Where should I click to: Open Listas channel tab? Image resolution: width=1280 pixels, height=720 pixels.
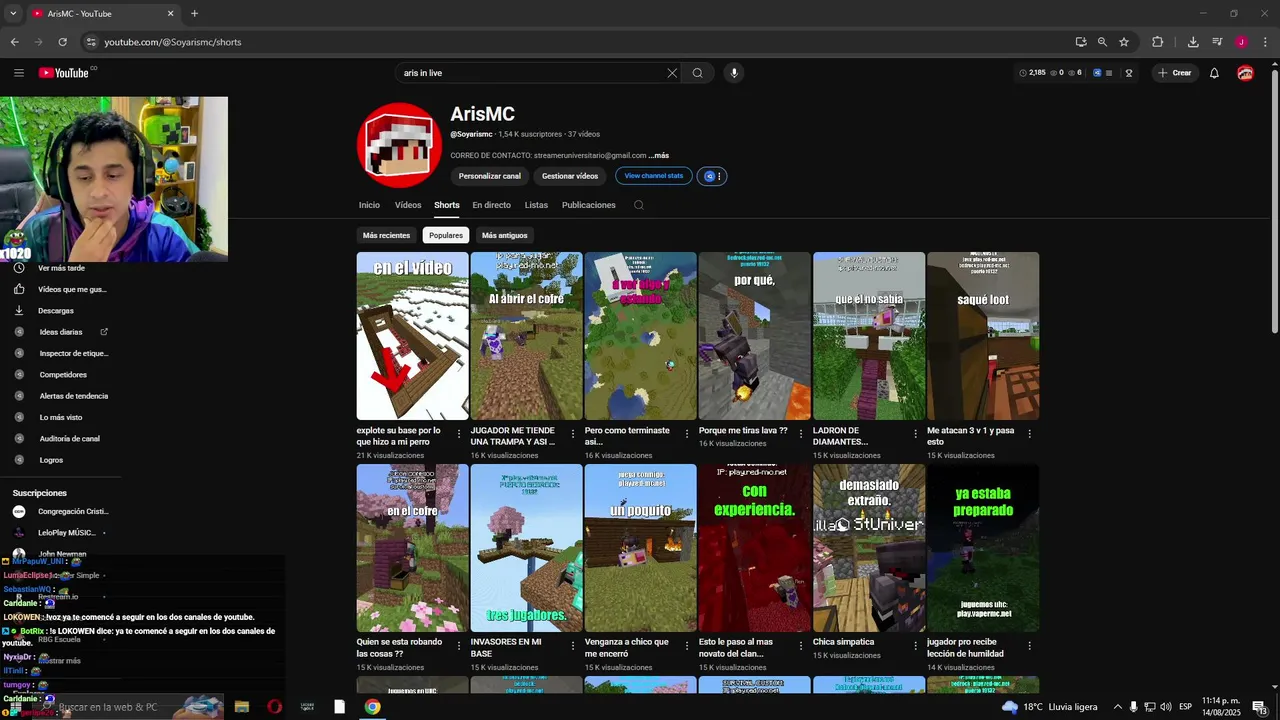tap(536, 205)
